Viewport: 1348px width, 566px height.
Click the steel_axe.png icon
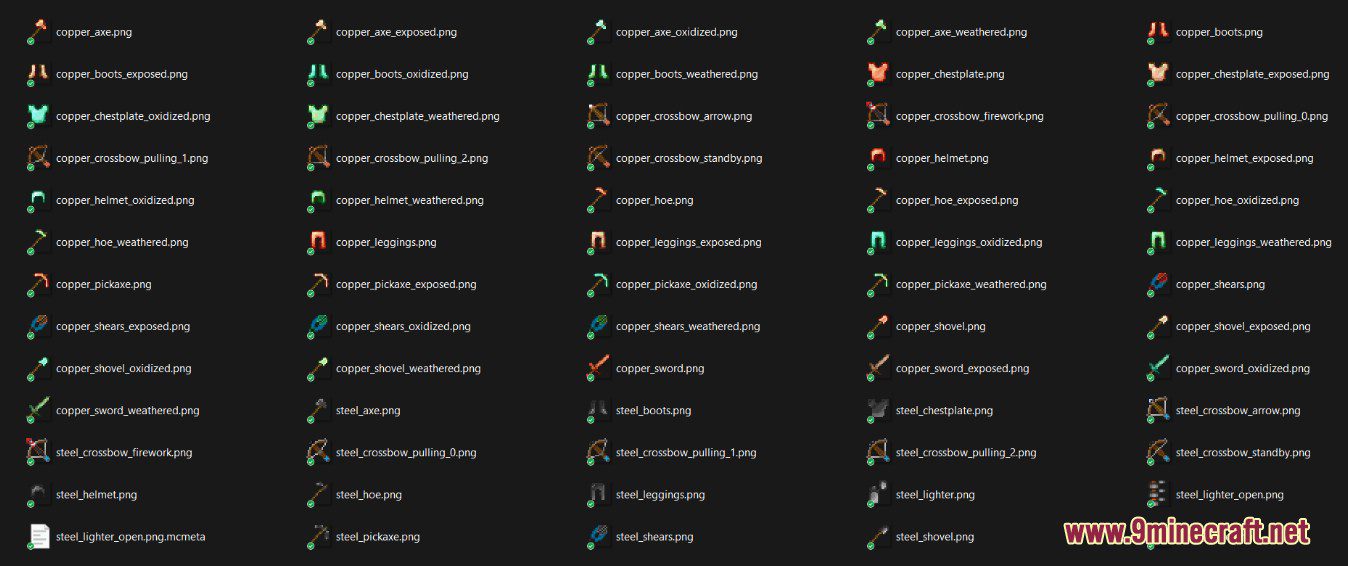coord(318,410)
